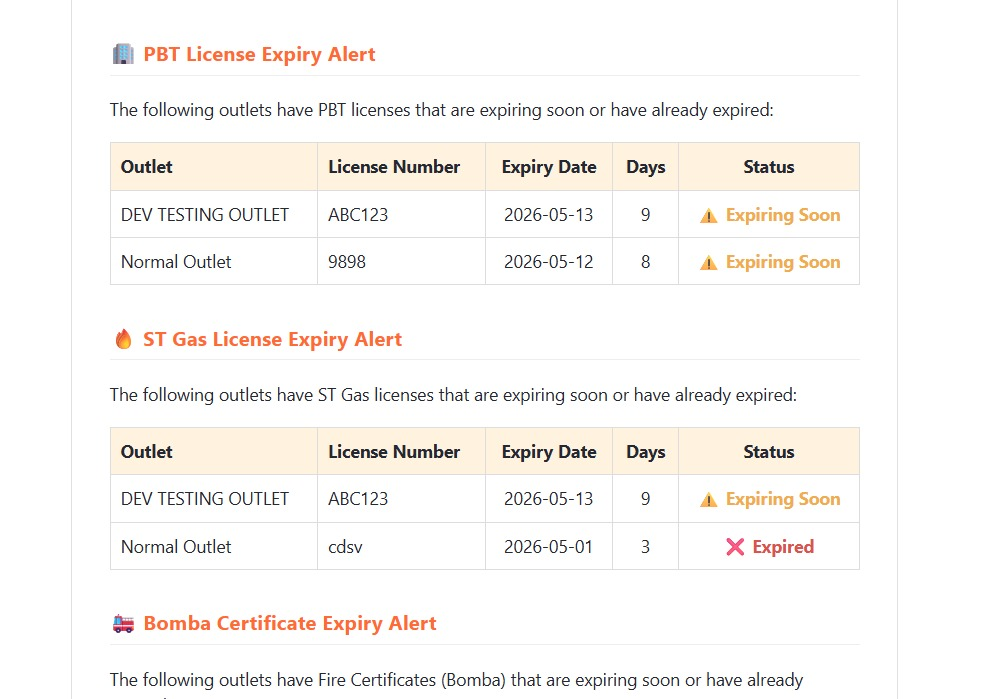Viewport: 1004px width, 699px height.
Task: Click the building icon beside PBT License heading
Action: point(123,54)
